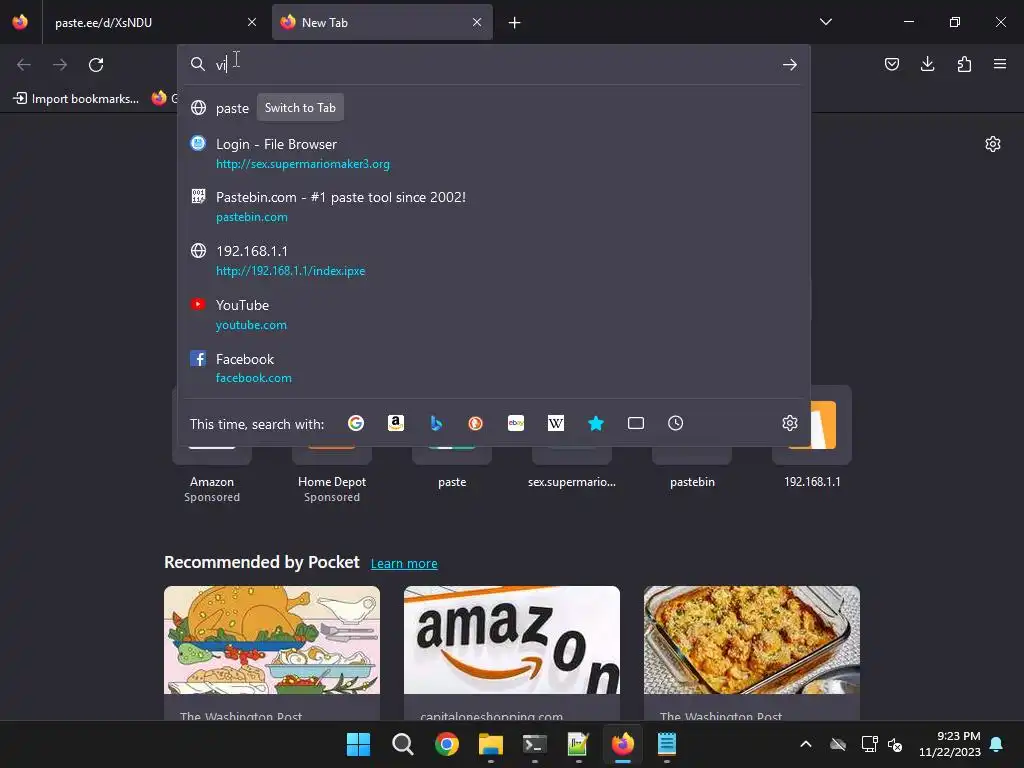
Task: Personalize new tab via gear icon
Action: pos(993,144)
